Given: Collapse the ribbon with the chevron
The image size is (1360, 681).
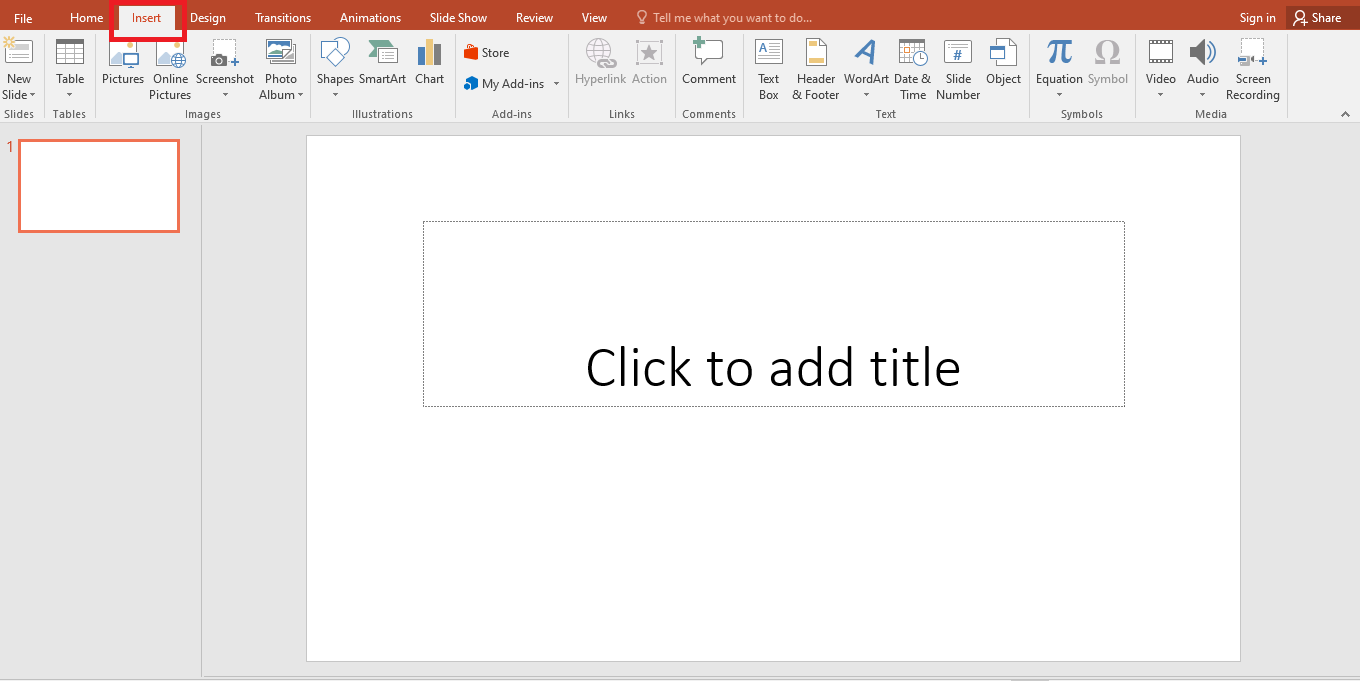Looking at the screenshot, I should coord(1345,113).
